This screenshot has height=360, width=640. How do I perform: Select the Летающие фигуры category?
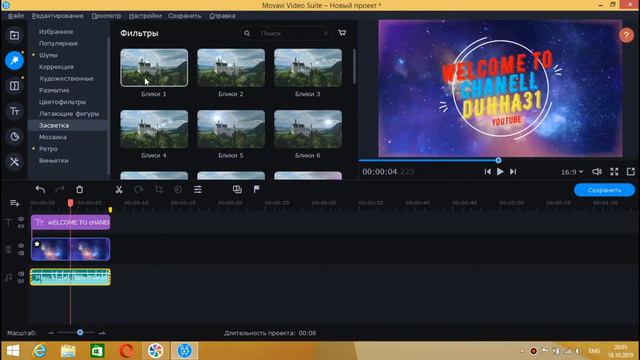point(69,114)
